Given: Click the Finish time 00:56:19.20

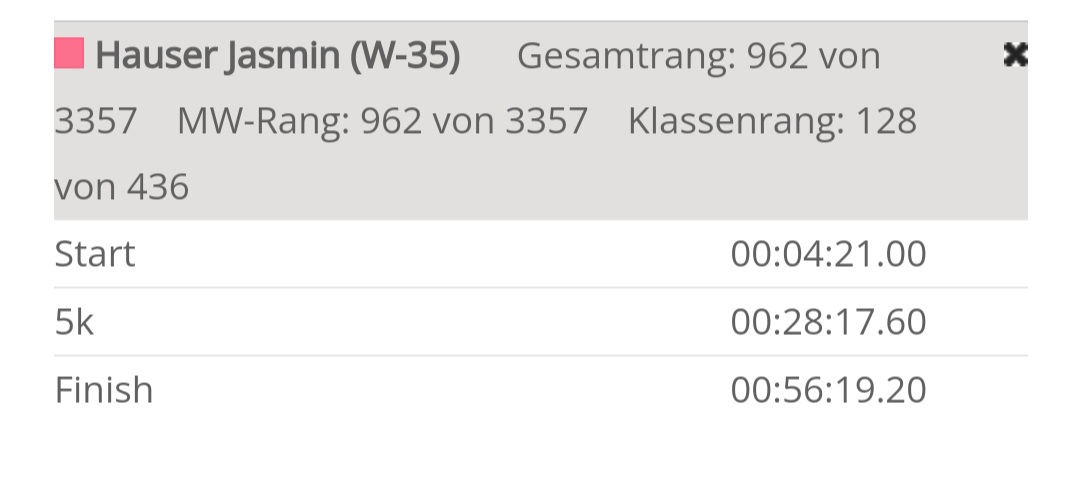Looking at the screenshot, I should point(828,389).
